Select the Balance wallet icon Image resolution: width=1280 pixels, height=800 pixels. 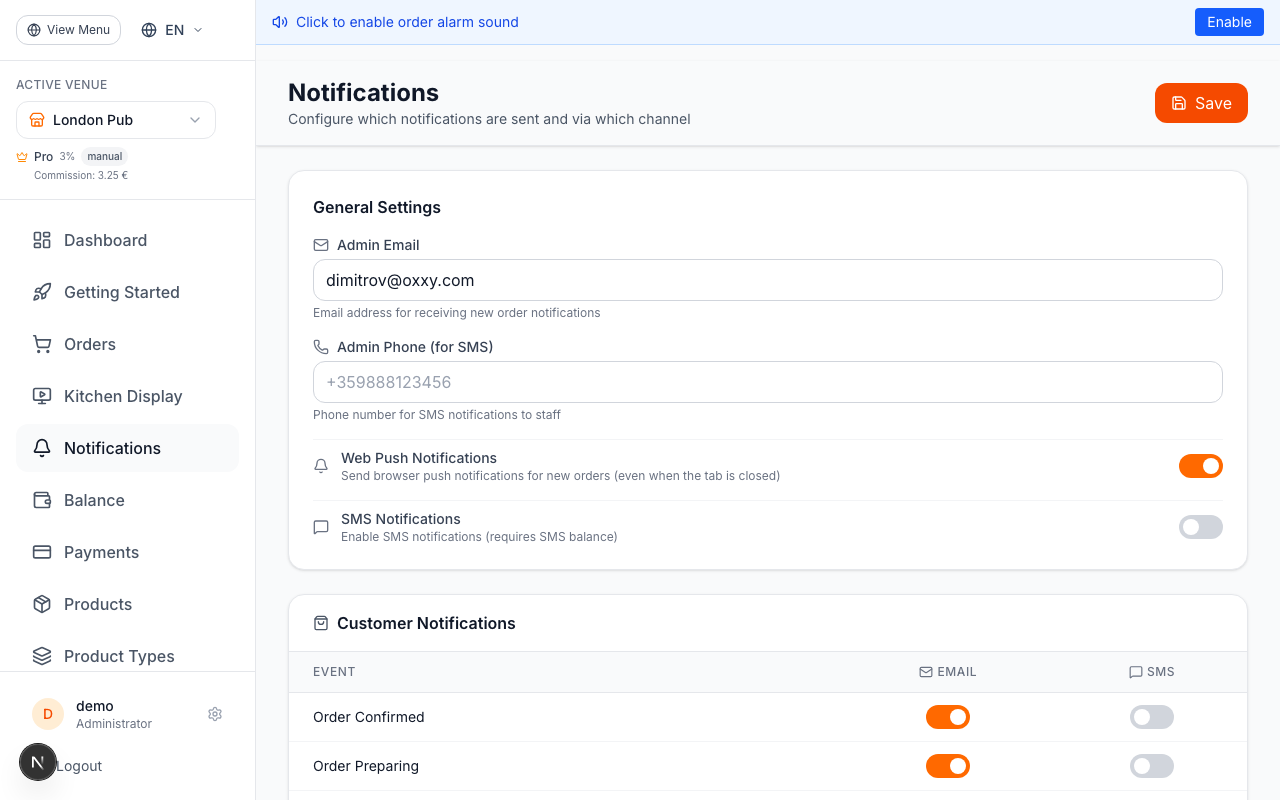[x=41, y=500]
